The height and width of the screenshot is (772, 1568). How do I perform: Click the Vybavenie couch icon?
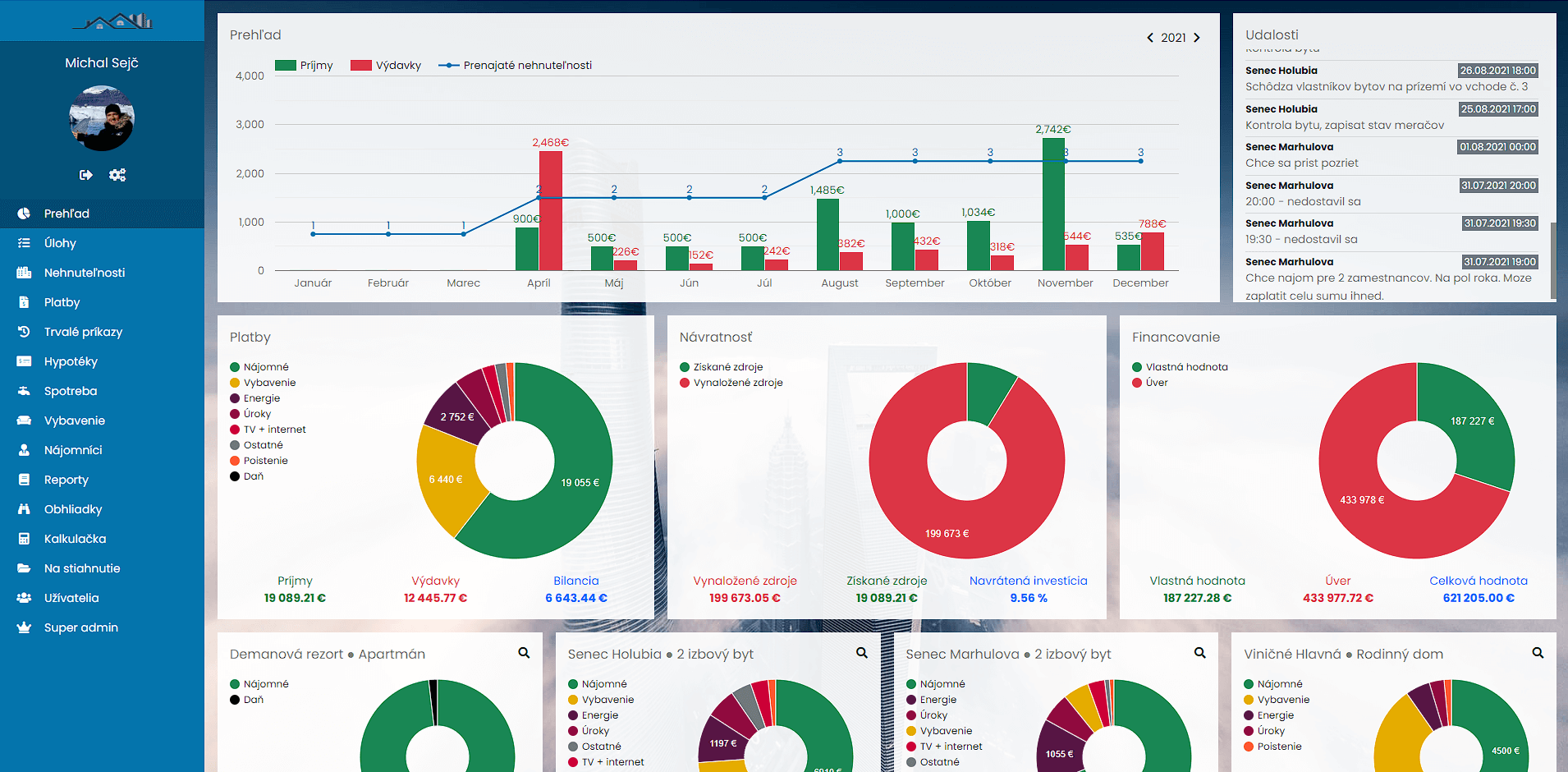[x=24, y=420]
